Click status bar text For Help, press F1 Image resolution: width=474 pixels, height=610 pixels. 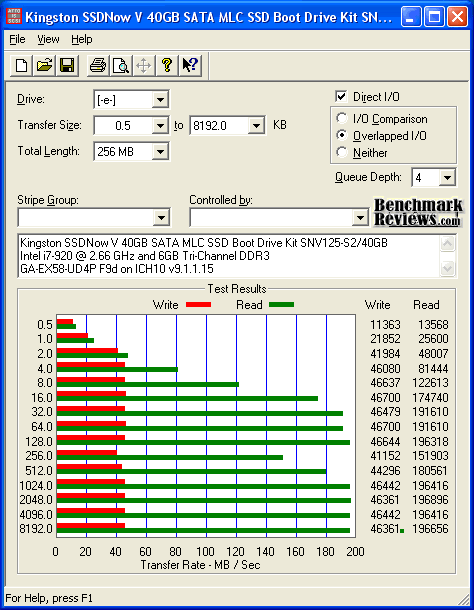[49, 598]
